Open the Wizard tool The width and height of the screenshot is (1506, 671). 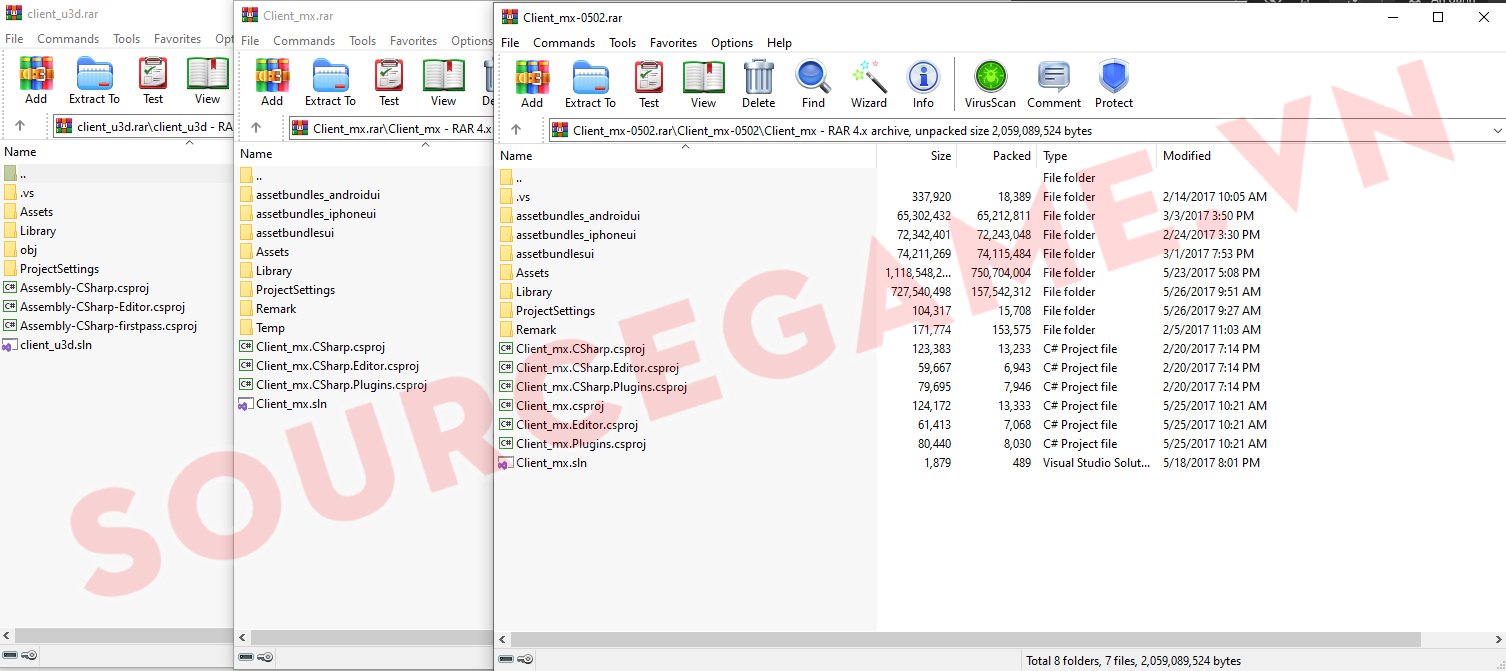point(869,84)
